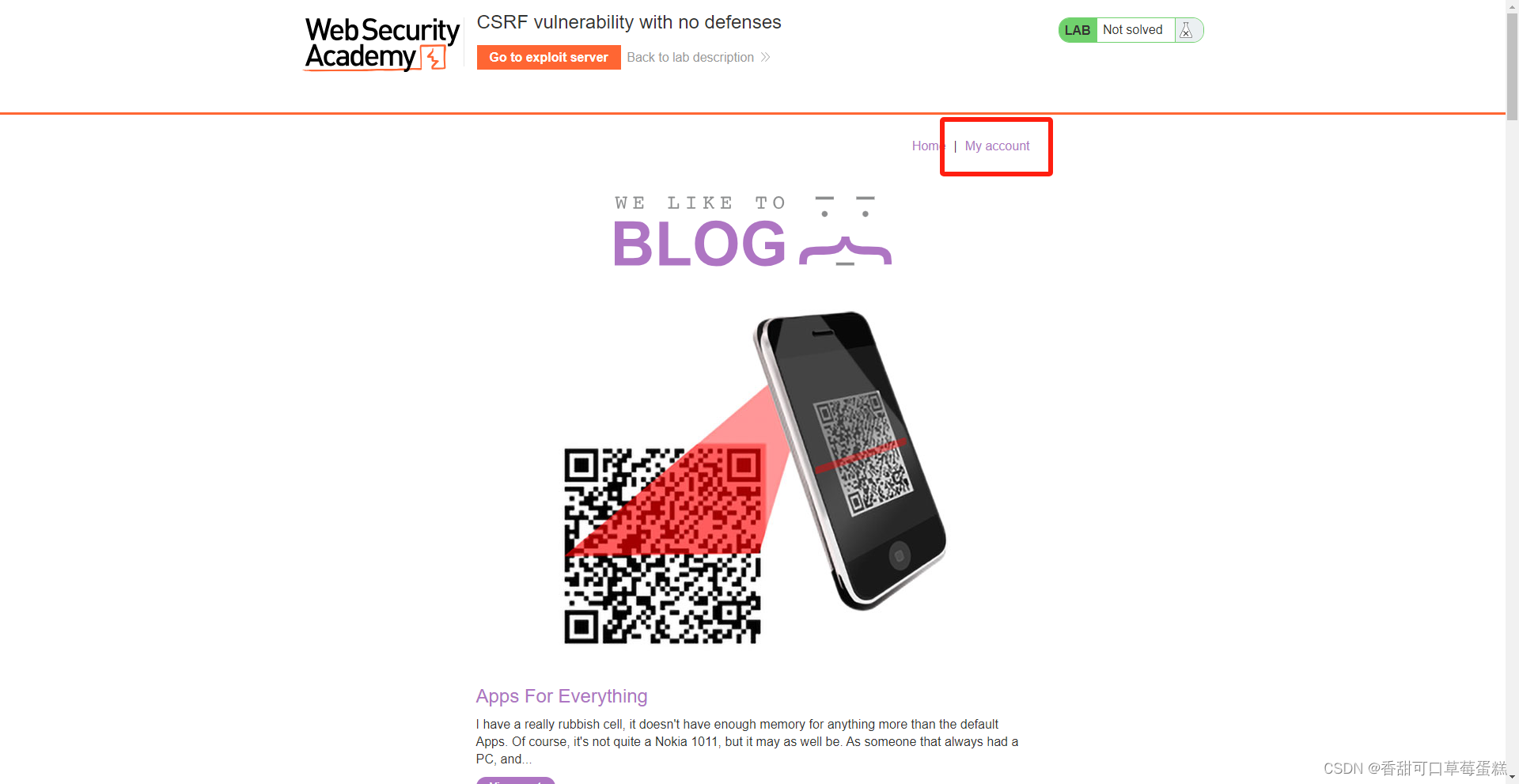Viewport: 1519px width, 784px height.
Task: Click the purple BLOG heading
Action: (699, 244)
